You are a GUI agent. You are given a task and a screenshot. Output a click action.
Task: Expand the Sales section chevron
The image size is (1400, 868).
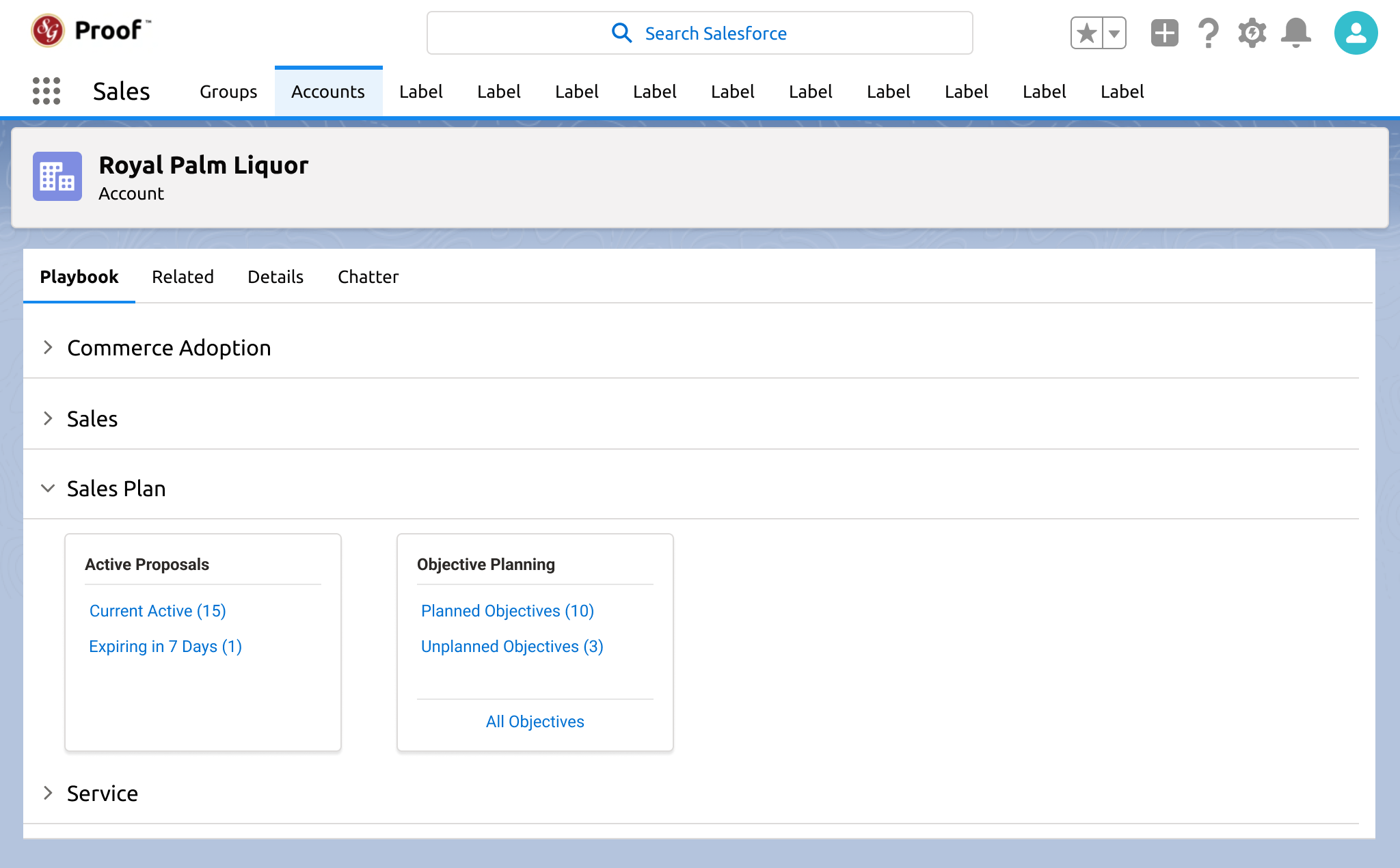[48, 418]
